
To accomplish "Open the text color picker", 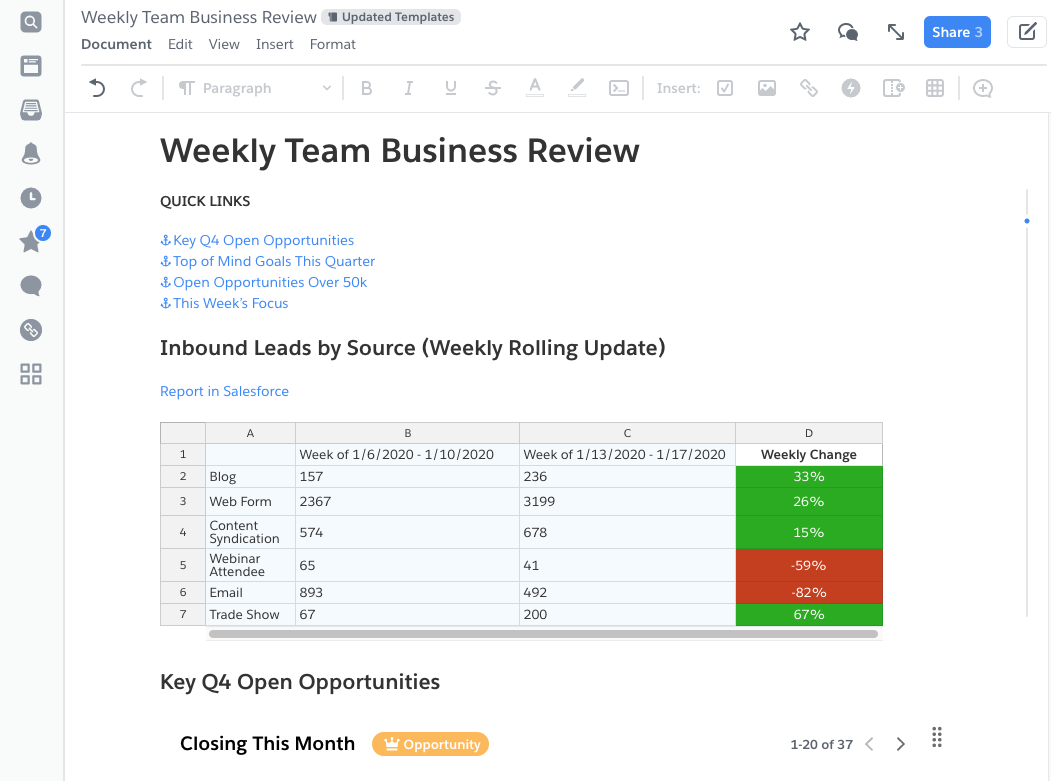I will [x=535, y=88].
